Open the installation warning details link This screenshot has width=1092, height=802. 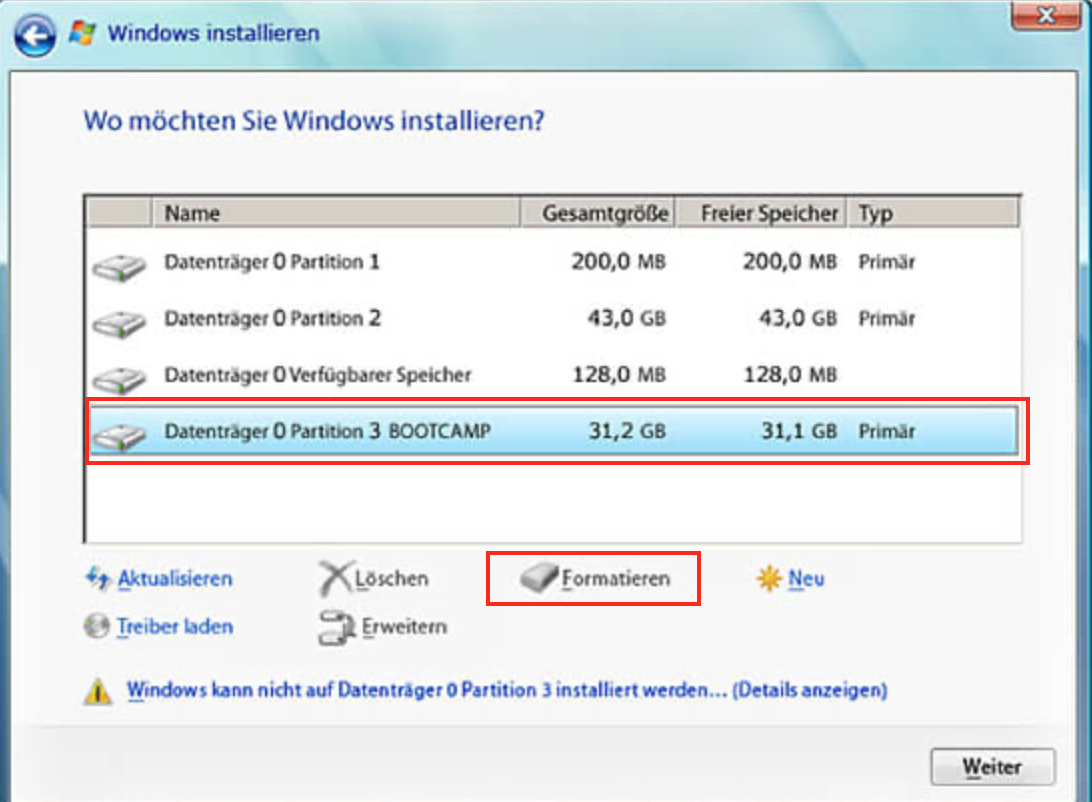point(507,690)
